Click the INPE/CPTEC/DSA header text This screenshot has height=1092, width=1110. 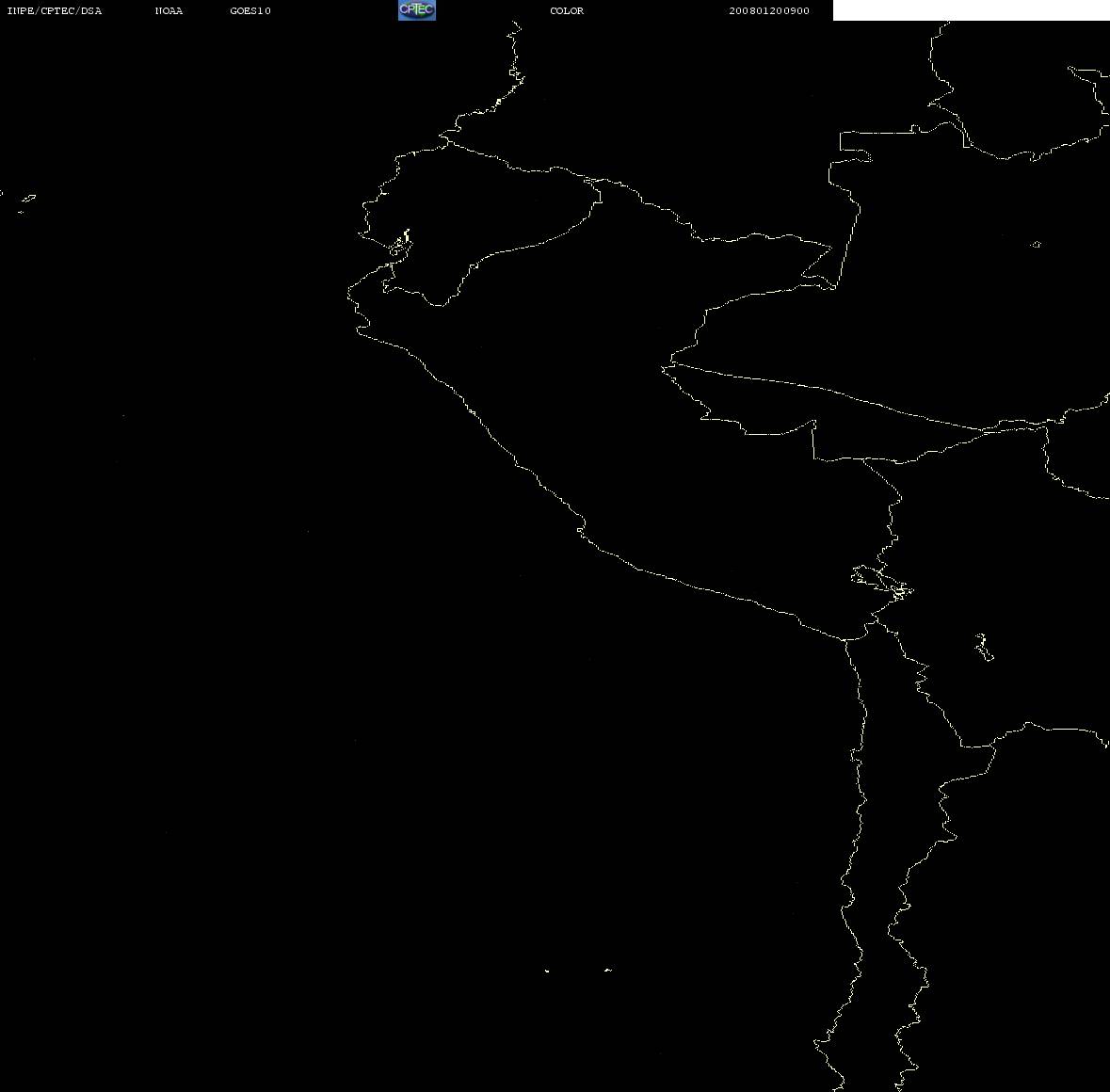[54, 10]
